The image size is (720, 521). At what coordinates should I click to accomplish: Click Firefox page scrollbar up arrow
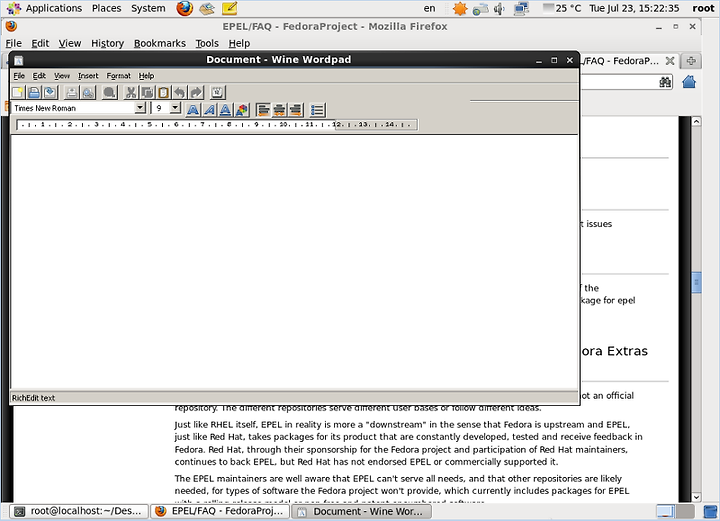(696, 122)
